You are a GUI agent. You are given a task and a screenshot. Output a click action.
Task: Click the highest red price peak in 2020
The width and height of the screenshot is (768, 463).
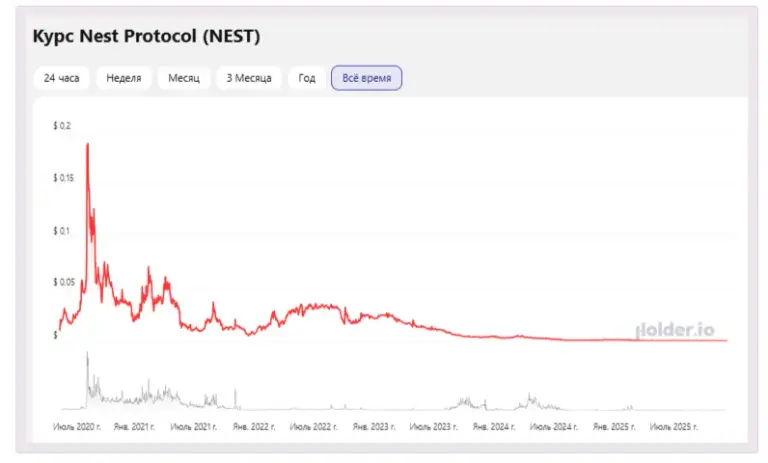coord(88,145)
